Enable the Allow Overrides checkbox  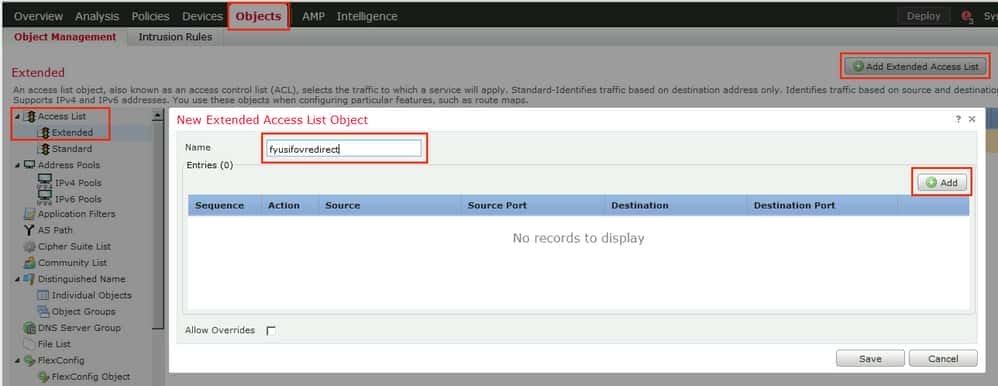point(271,331)
